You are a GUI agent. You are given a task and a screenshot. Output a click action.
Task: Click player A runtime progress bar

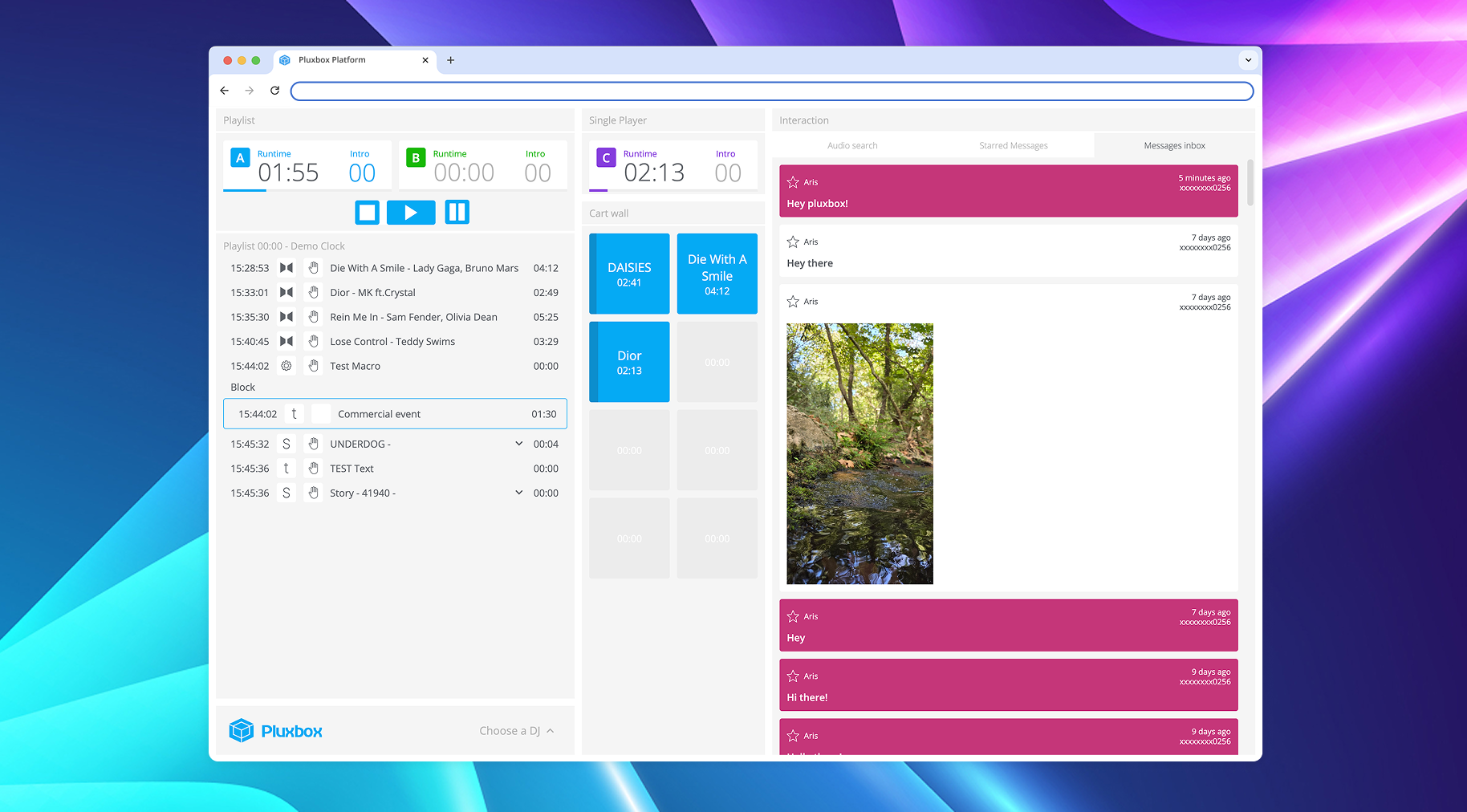(x=307, y=190)
